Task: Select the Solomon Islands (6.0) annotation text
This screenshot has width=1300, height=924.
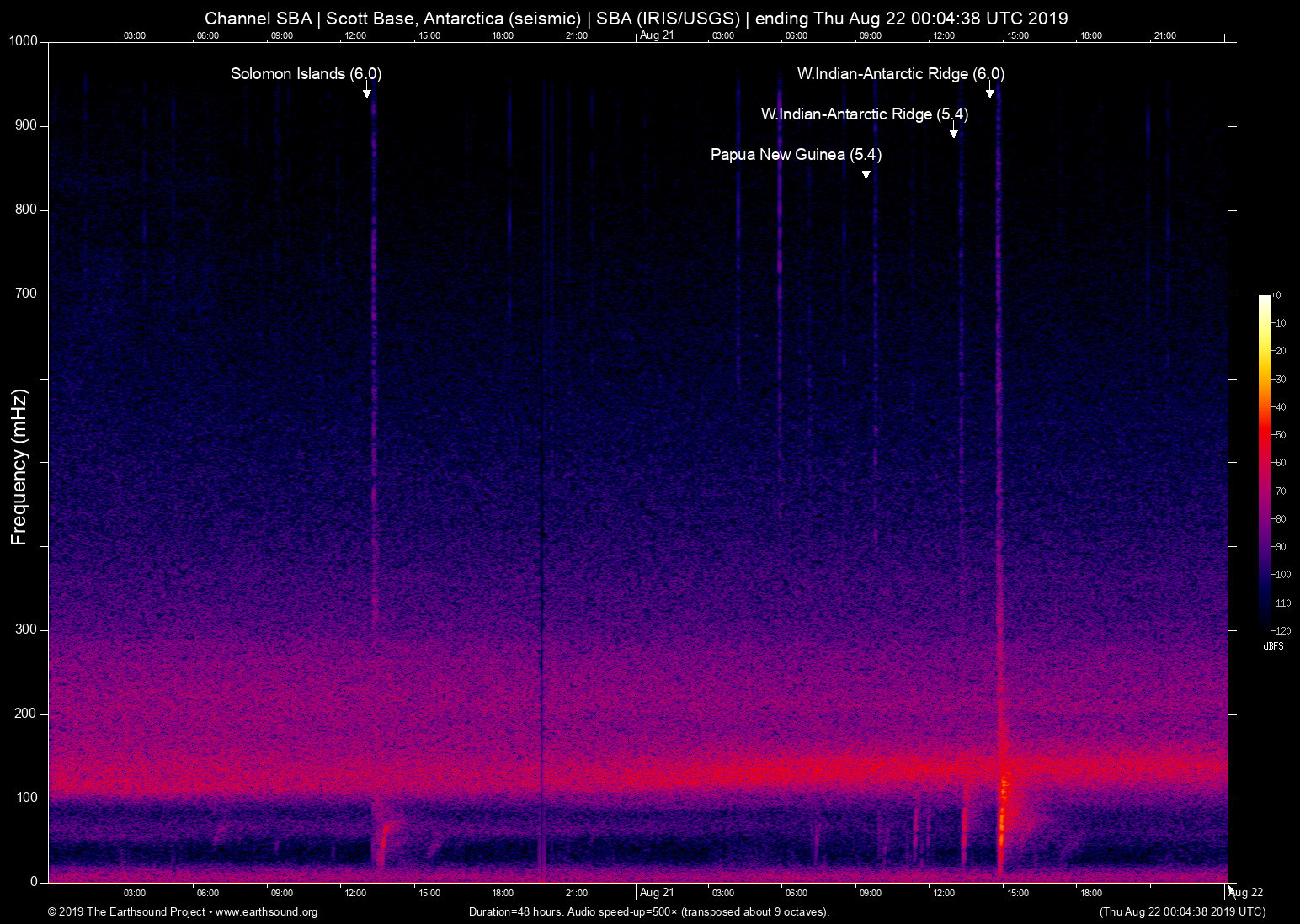Action: pos(306,74)
